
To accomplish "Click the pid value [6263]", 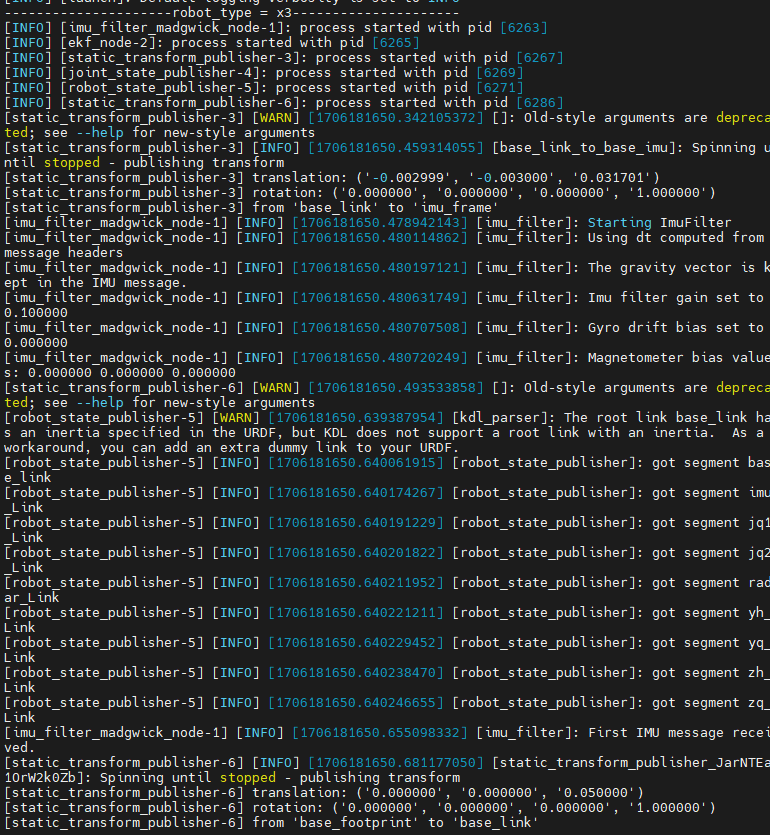I will tap(523, 28).
